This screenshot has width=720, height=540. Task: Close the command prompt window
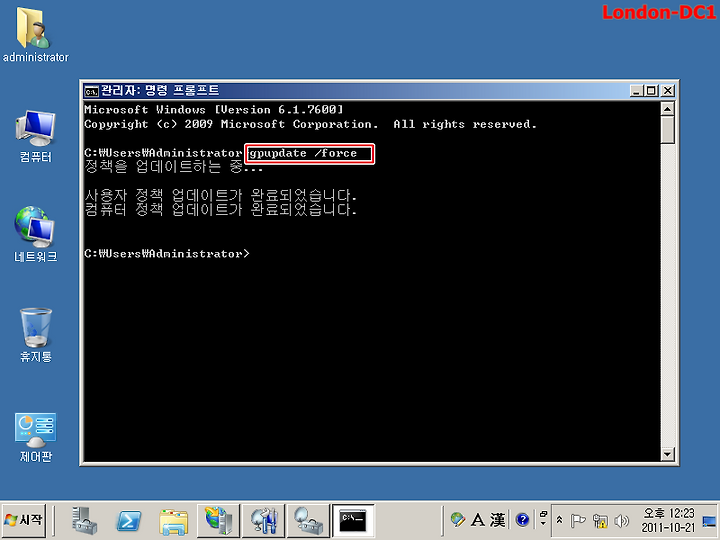668,91
